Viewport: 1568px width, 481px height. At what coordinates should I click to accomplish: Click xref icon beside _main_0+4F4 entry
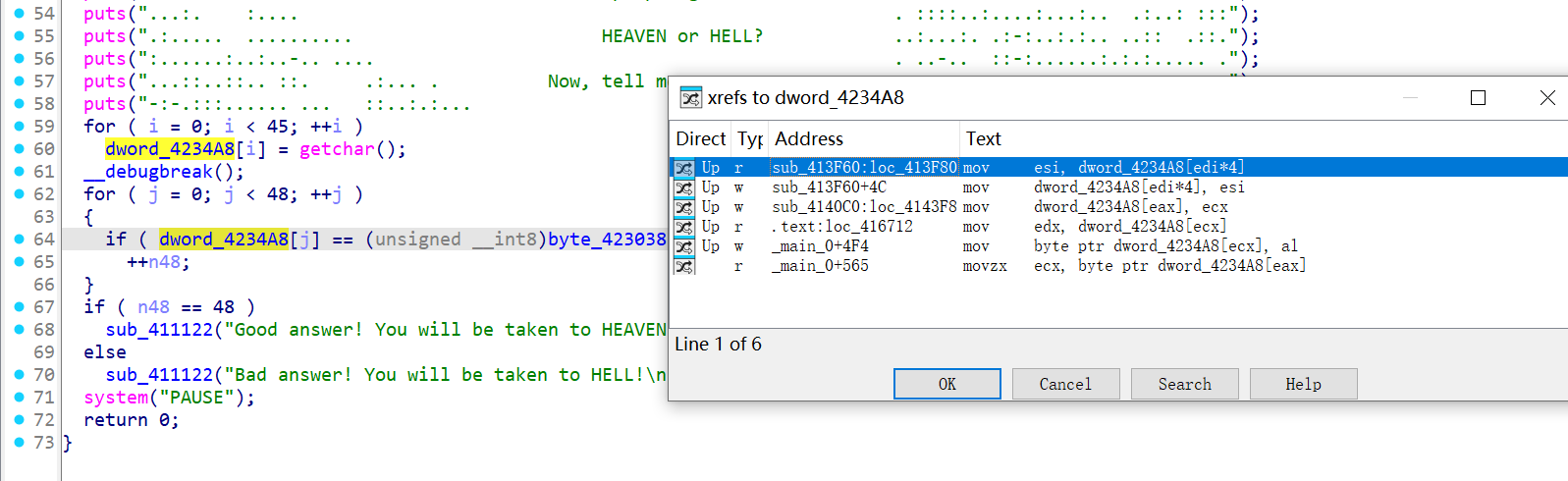pos(684,246)
